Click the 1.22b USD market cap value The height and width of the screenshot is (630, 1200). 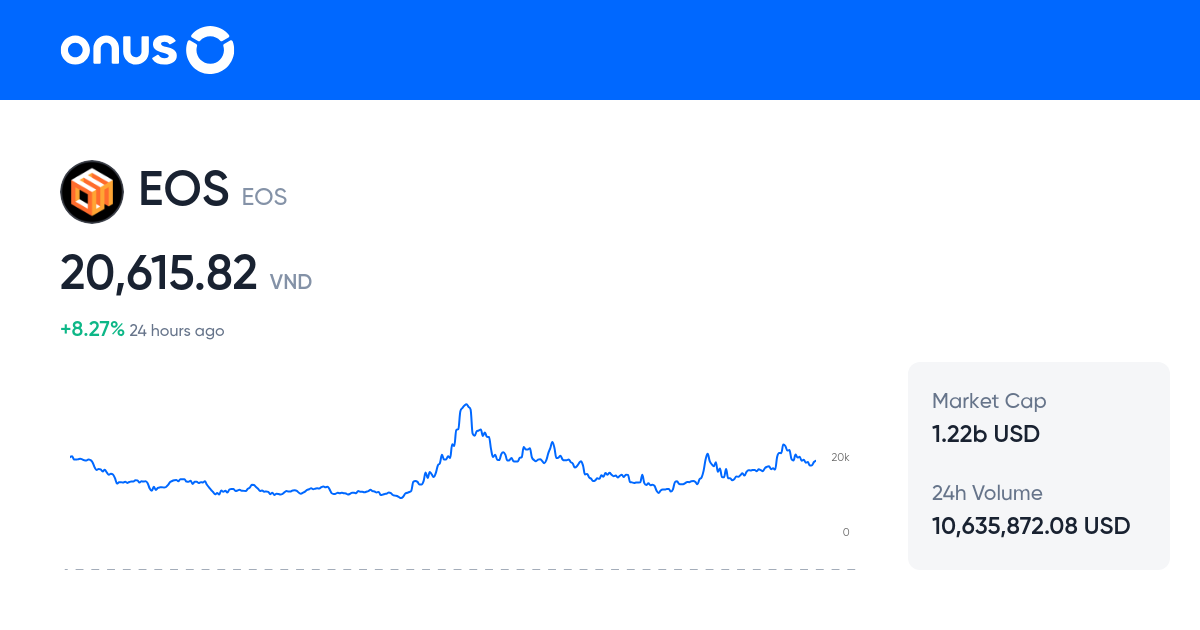(986, 434)
